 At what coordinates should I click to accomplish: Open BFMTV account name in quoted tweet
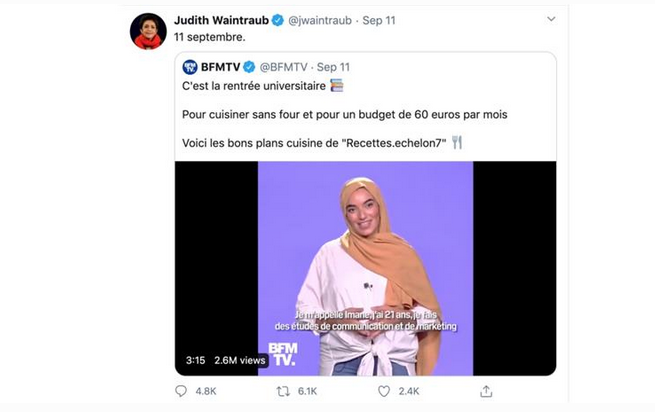pos(221,67)
